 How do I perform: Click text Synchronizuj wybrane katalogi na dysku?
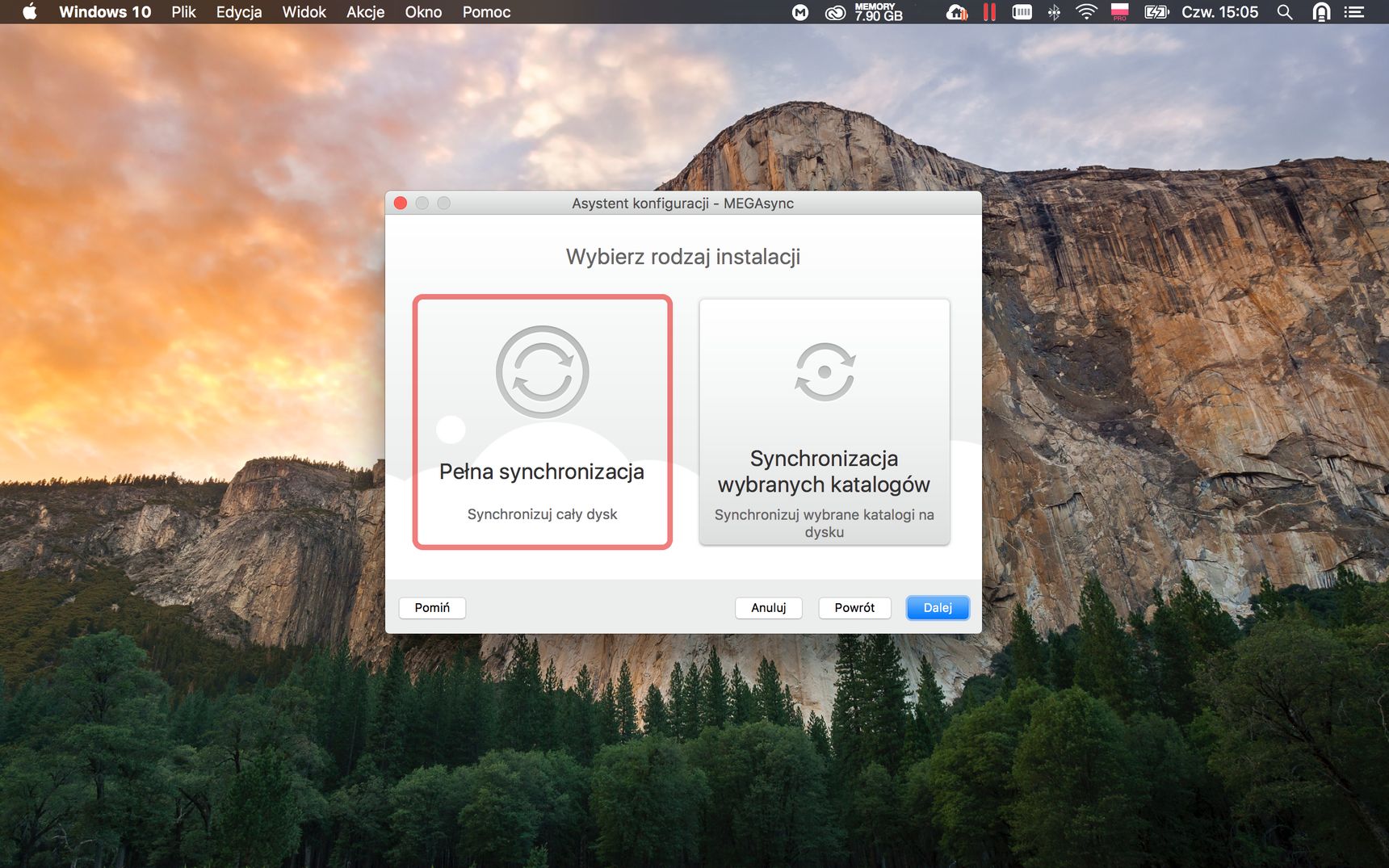coord(825,523)
